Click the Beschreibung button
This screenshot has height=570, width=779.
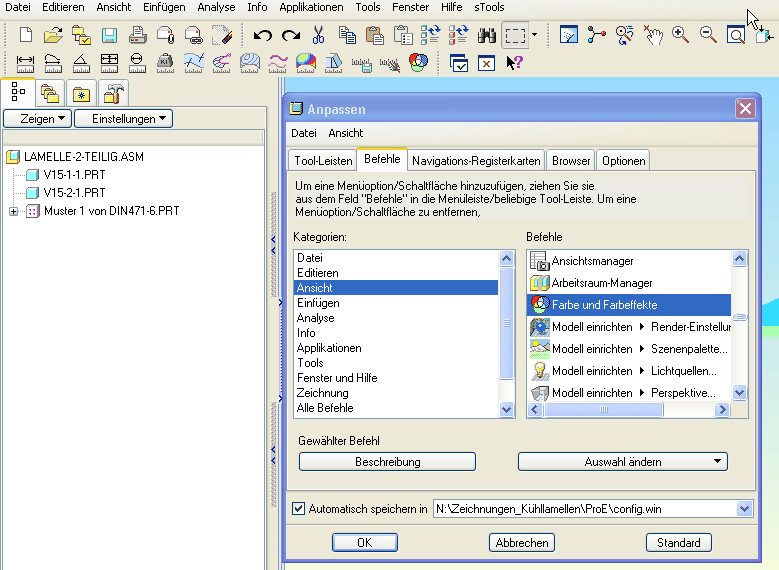pyautogui.click(x=387, y=462)
